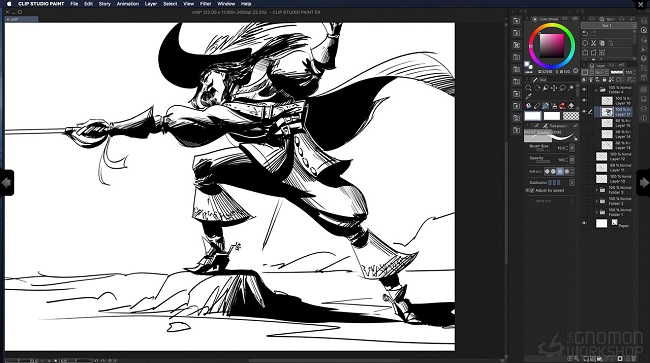
Task: Select the Move layer tool
Action: 553,88
